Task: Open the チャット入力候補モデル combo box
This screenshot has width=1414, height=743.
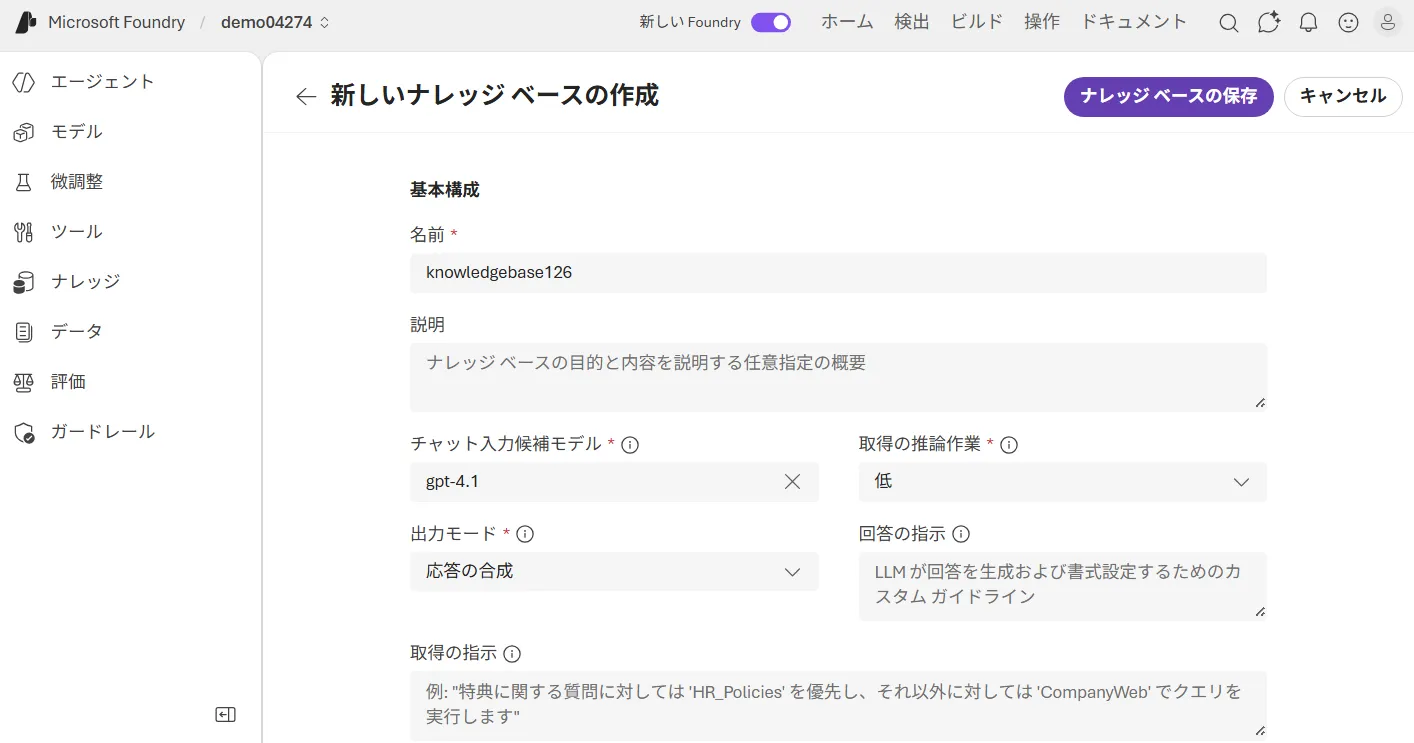Action: tap(614, 482)
